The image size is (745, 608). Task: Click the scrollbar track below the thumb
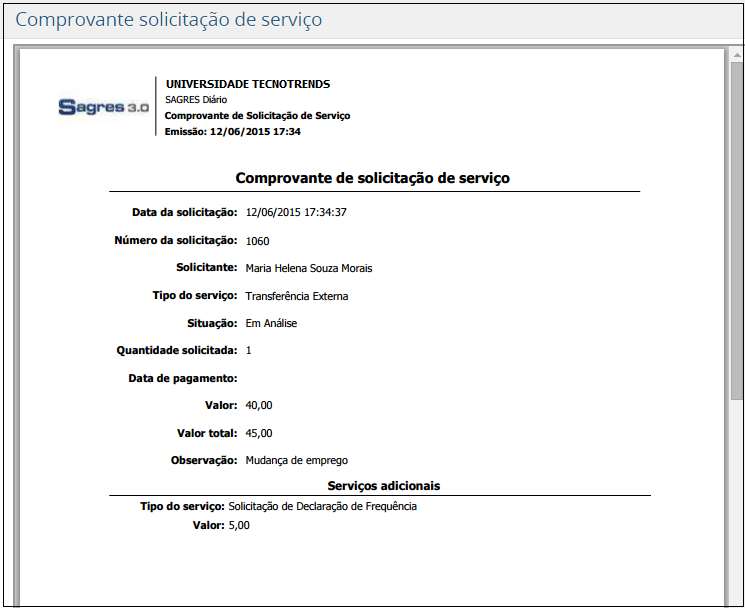(736, 500)
